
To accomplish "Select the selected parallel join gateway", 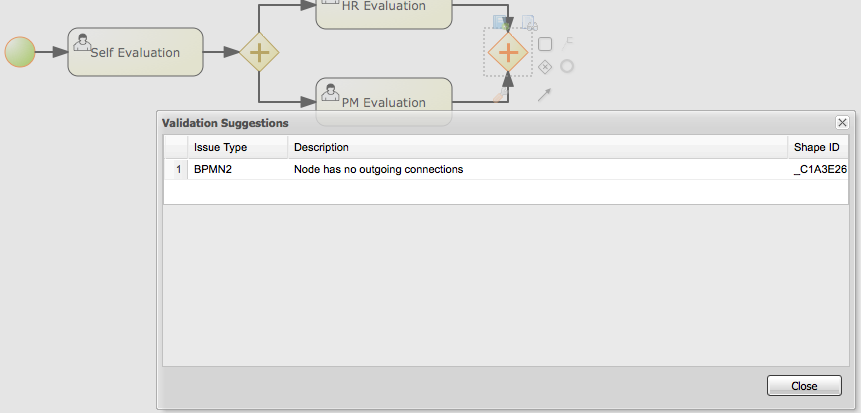I will tap(508, 51).
